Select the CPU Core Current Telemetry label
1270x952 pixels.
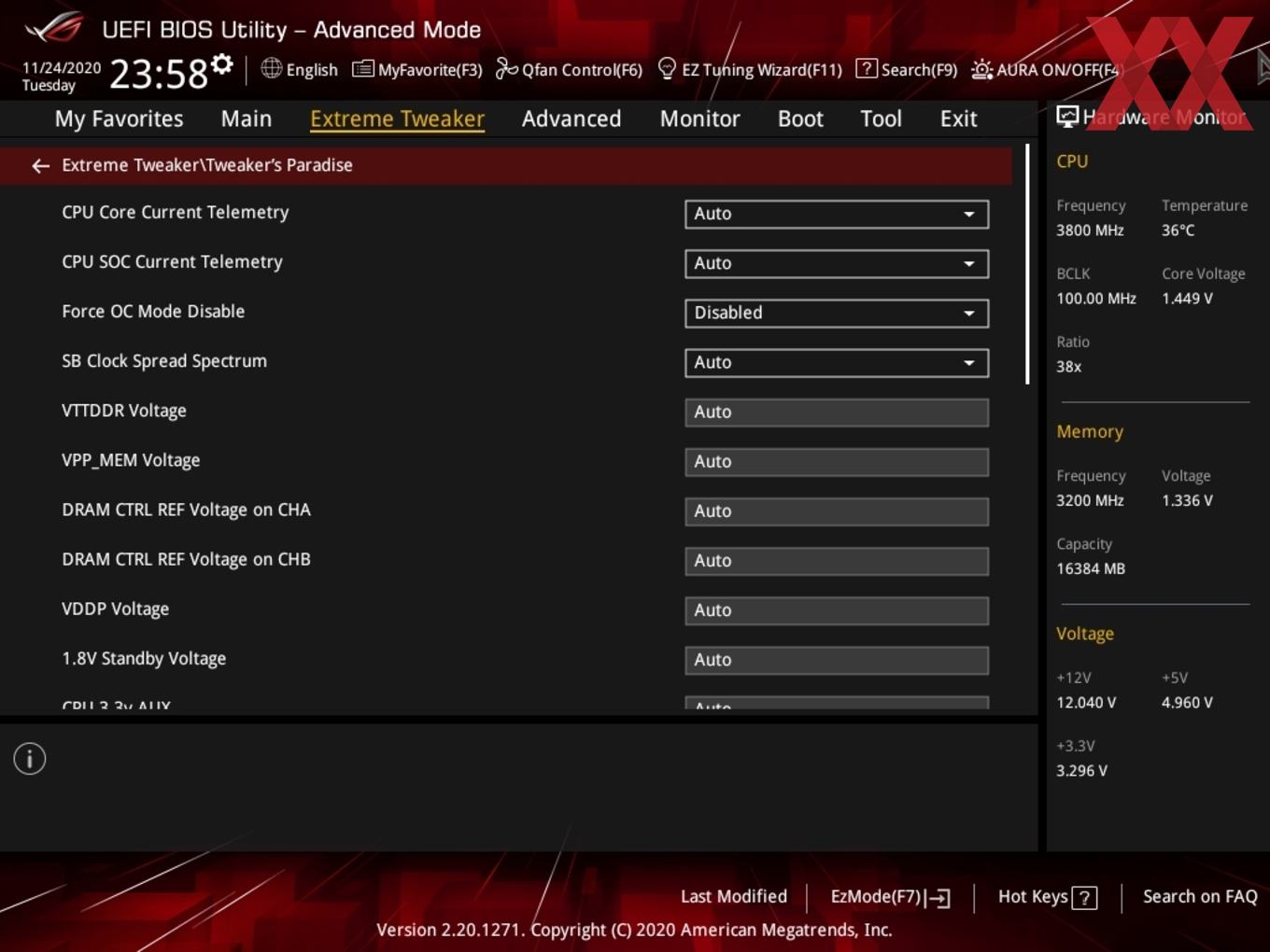tap(176, 213)
